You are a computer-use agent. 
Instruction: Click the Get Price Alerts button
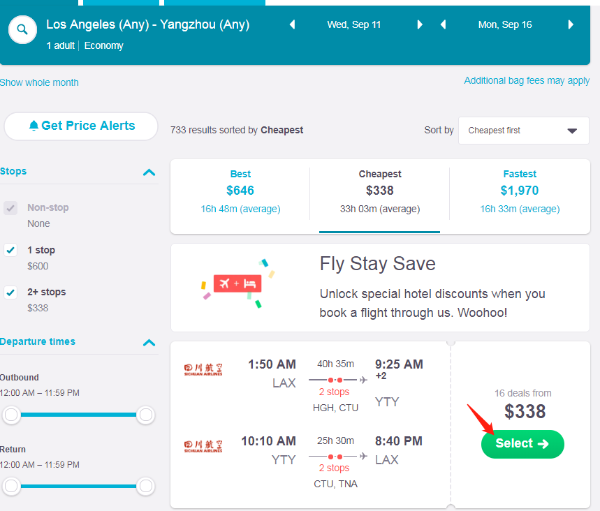pyautogui.click(x=82, y=126)
